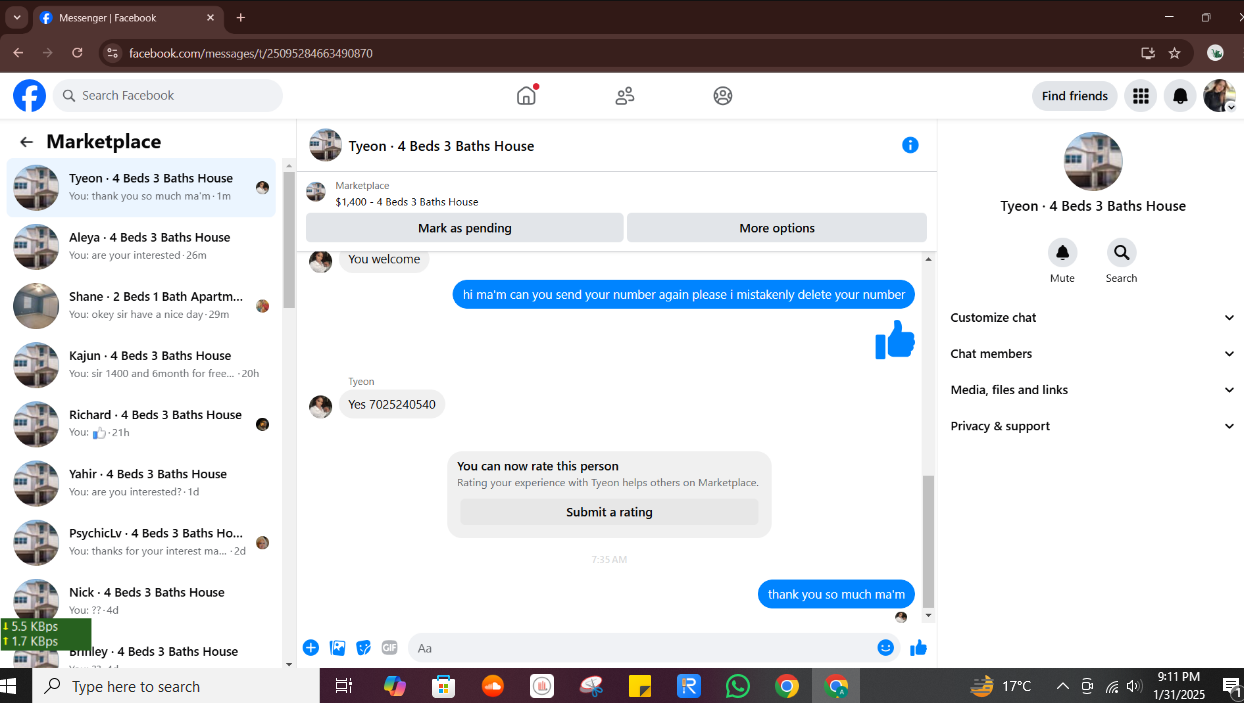Go back using the Marketplace arrow
This screenshot has height=703, width=1244.
click(x=26, y=142)
